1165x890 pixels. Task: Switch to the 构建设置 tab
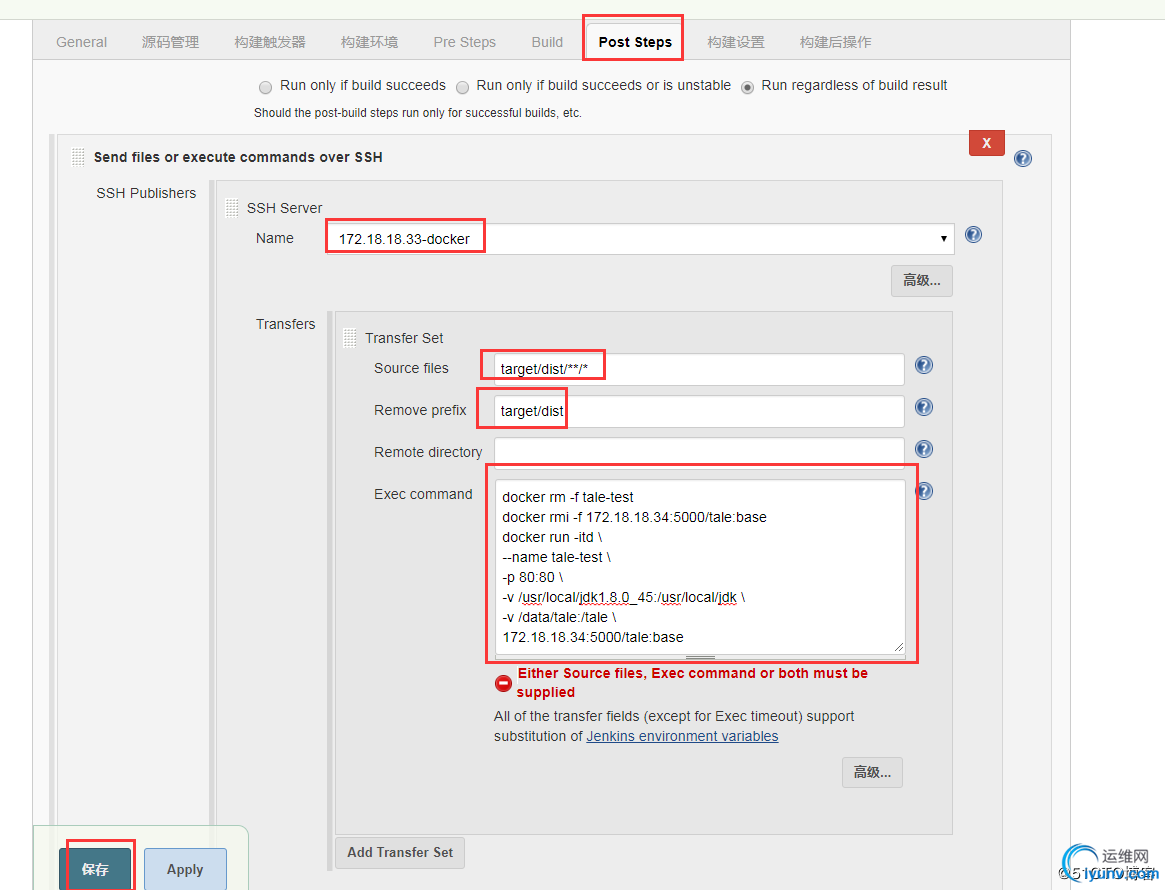[736, 42]
